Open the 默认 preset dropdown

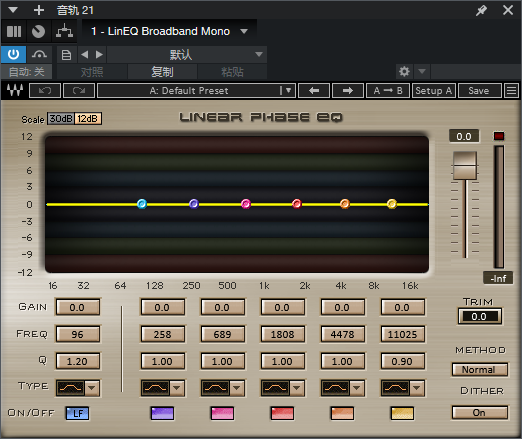coord(187,55)
